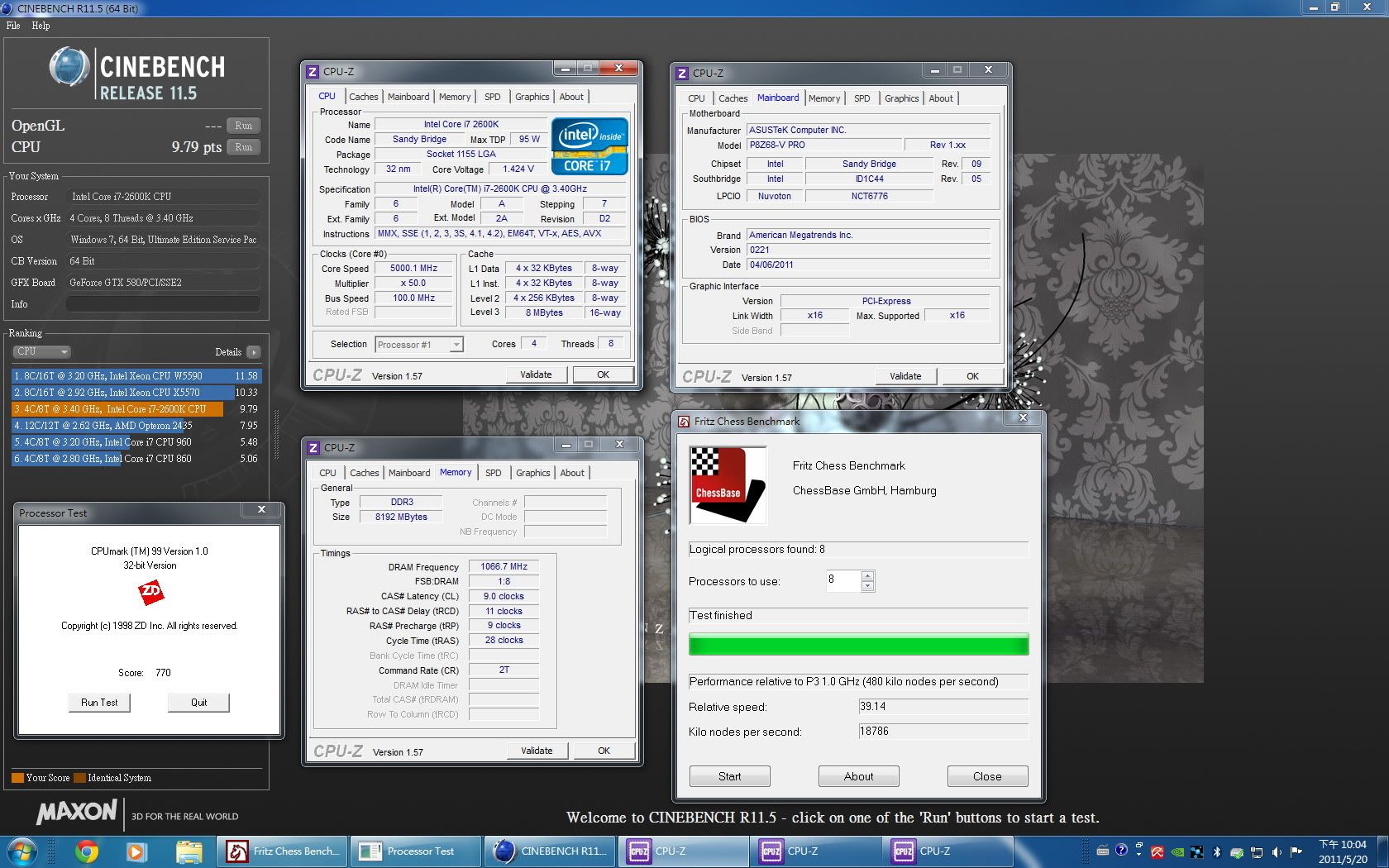Click Validate in the top-left CPU-Z window
This screenshot has width=1389, height=868.
point(536,374)
